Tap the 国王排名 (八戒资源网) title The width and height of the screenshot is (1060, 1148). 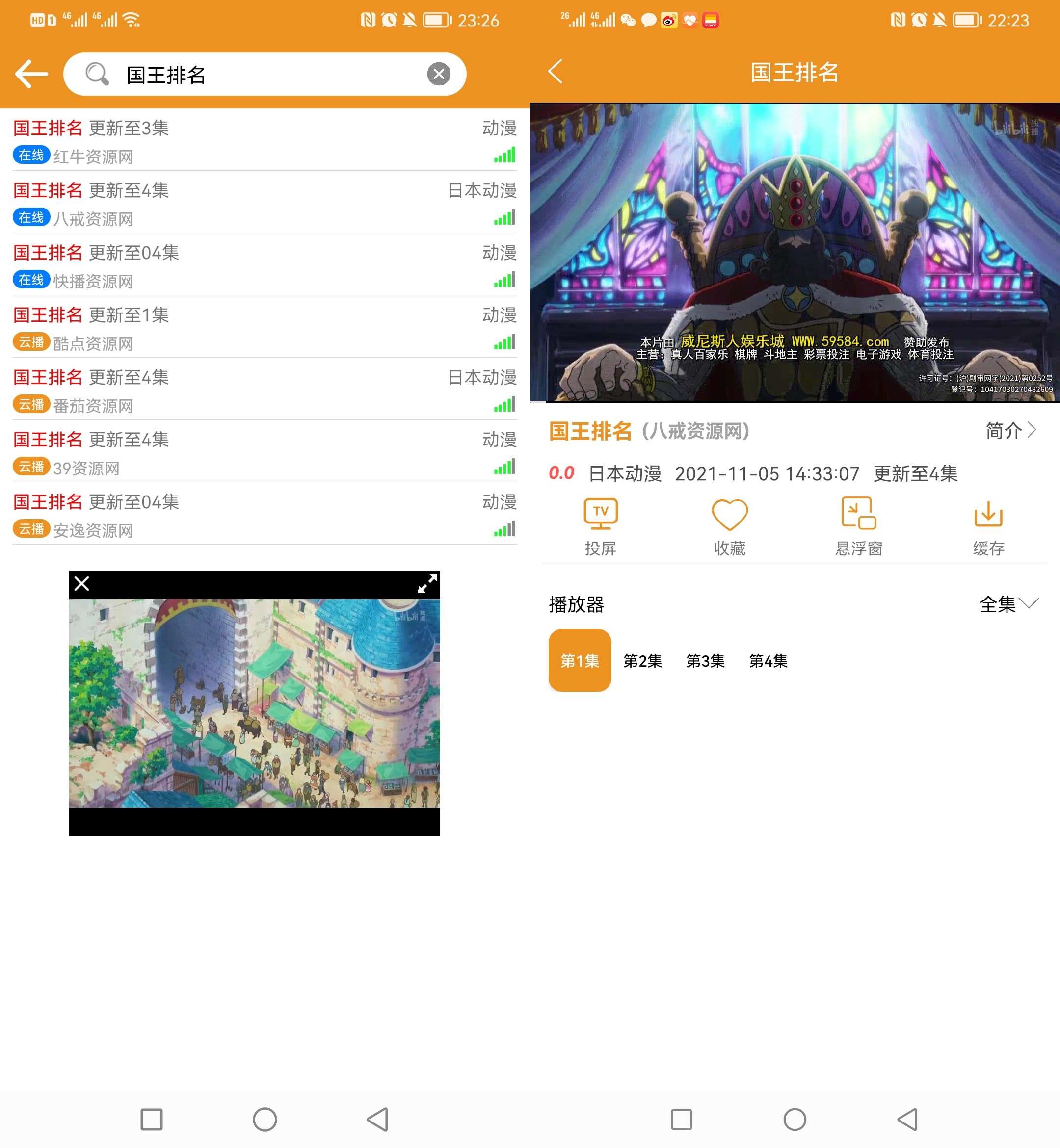pyautogui.click(x=649, y=431)
